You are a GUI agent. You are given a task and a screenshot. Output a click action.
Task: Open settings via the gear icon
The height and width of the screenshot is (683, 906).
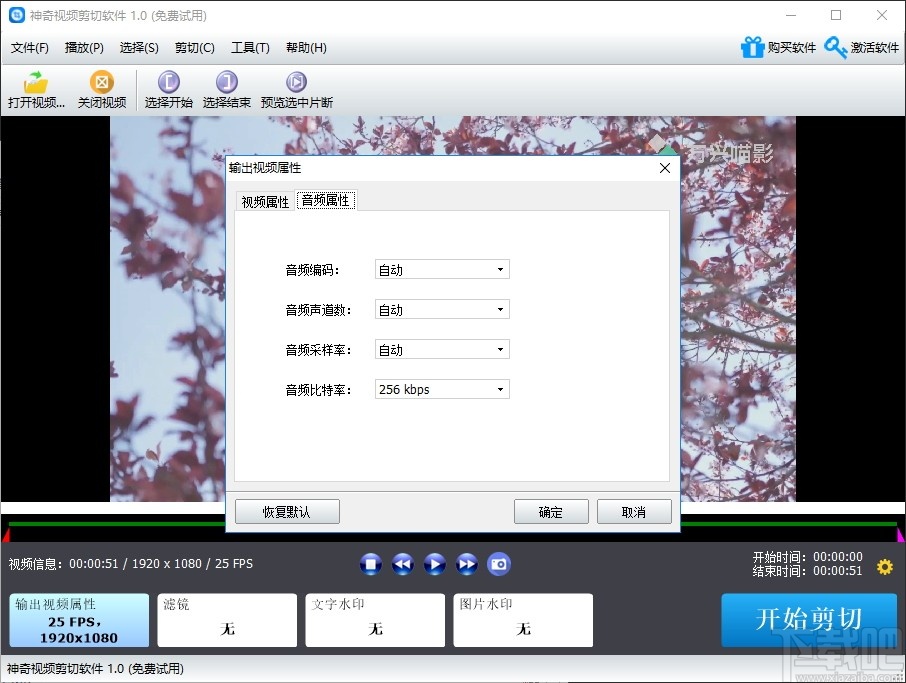click(884, 567)
